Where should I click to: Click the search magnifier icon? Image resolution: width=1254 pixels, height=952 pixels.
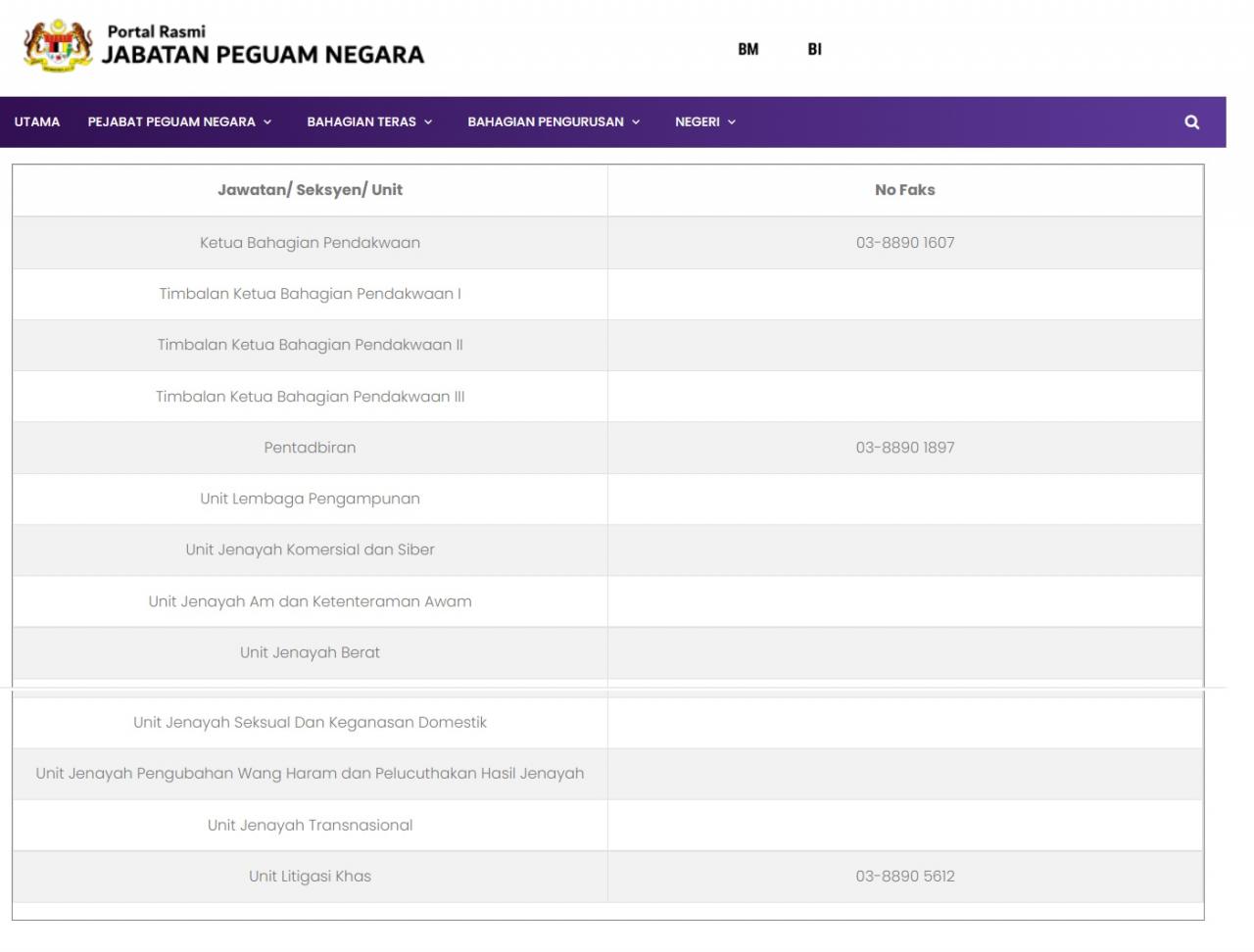coord(1191,122)
